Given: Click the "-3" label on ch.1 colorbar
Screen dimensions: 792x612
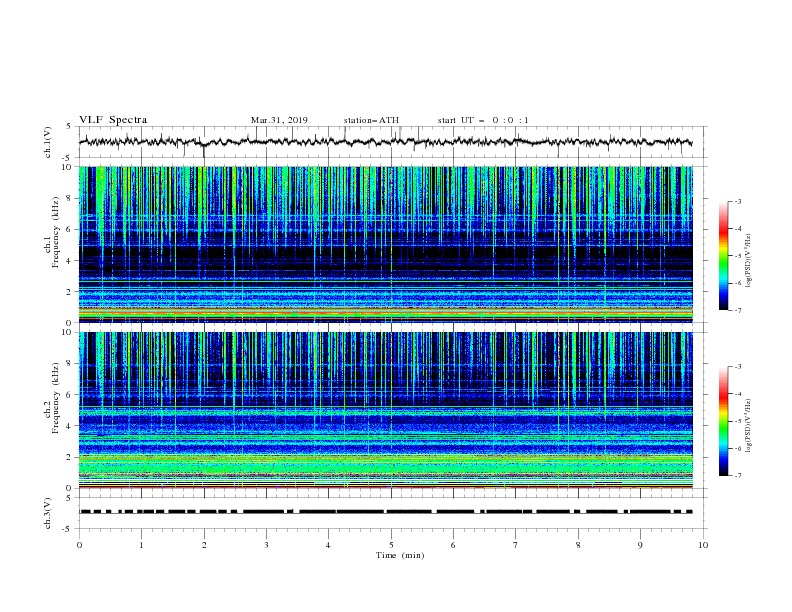Looking at the screenshot, I should pyautogui.click(x=737, y=201).
